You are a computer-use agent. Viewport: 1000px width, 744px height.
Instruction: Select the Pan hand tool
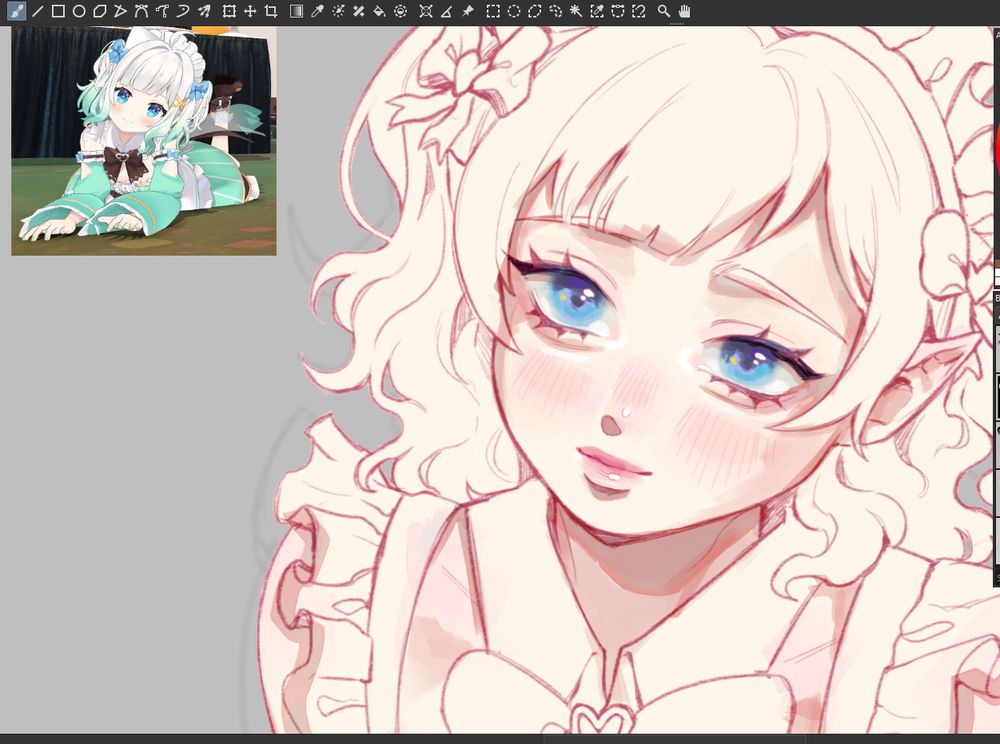pos(685,11)
